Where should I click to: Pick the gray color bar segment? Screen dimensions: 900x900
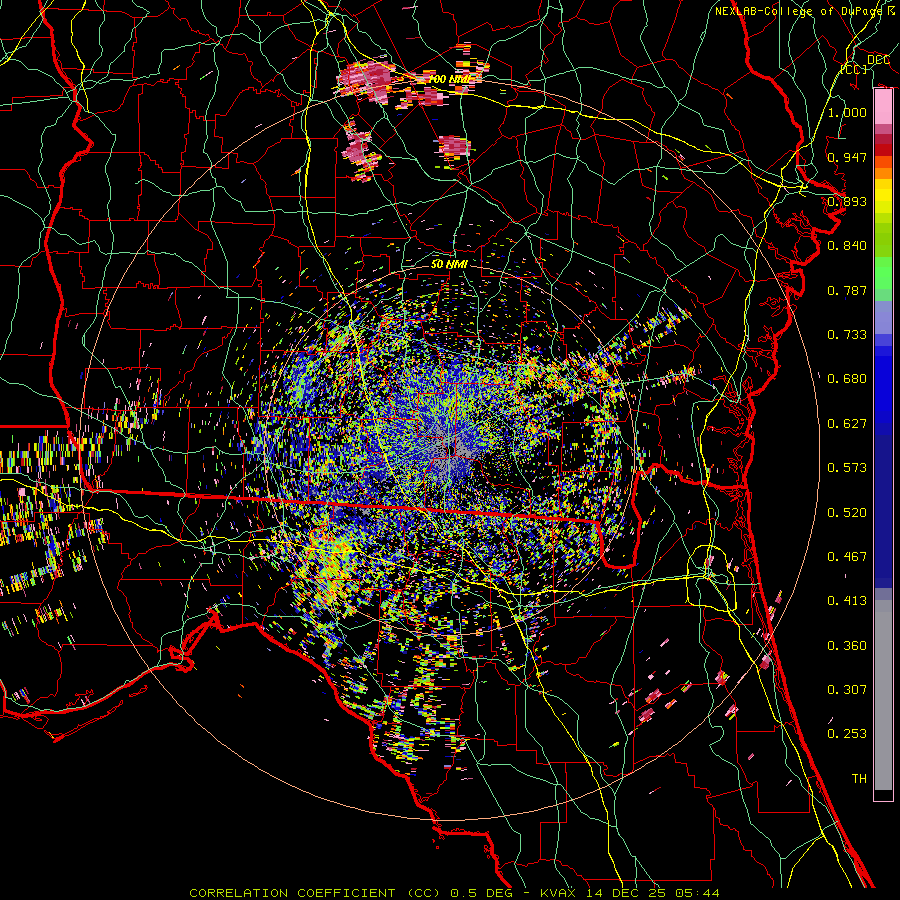883,695
